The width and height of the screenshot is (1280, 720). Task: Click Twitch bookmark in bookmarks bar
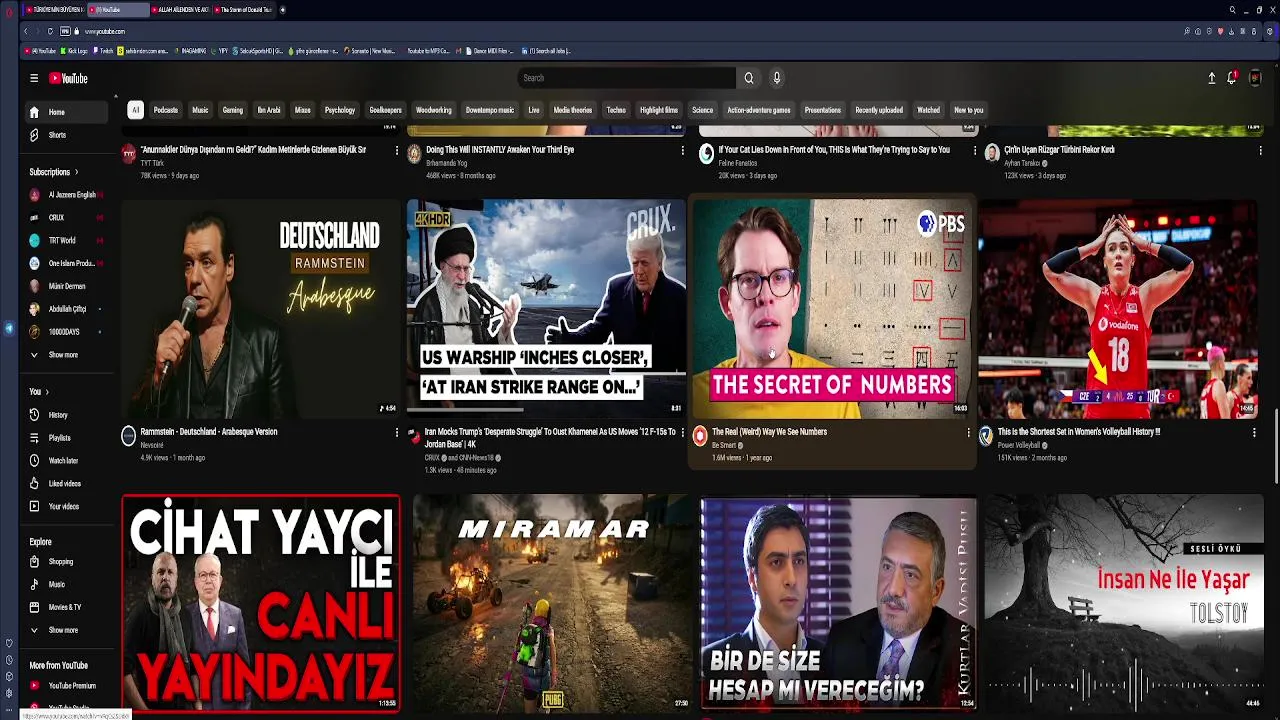[104, 50]
